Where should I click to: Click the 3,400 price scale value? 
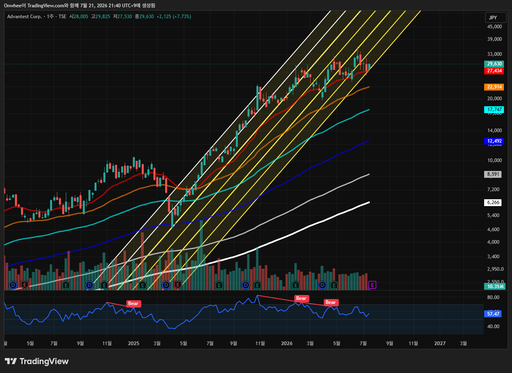494,257
